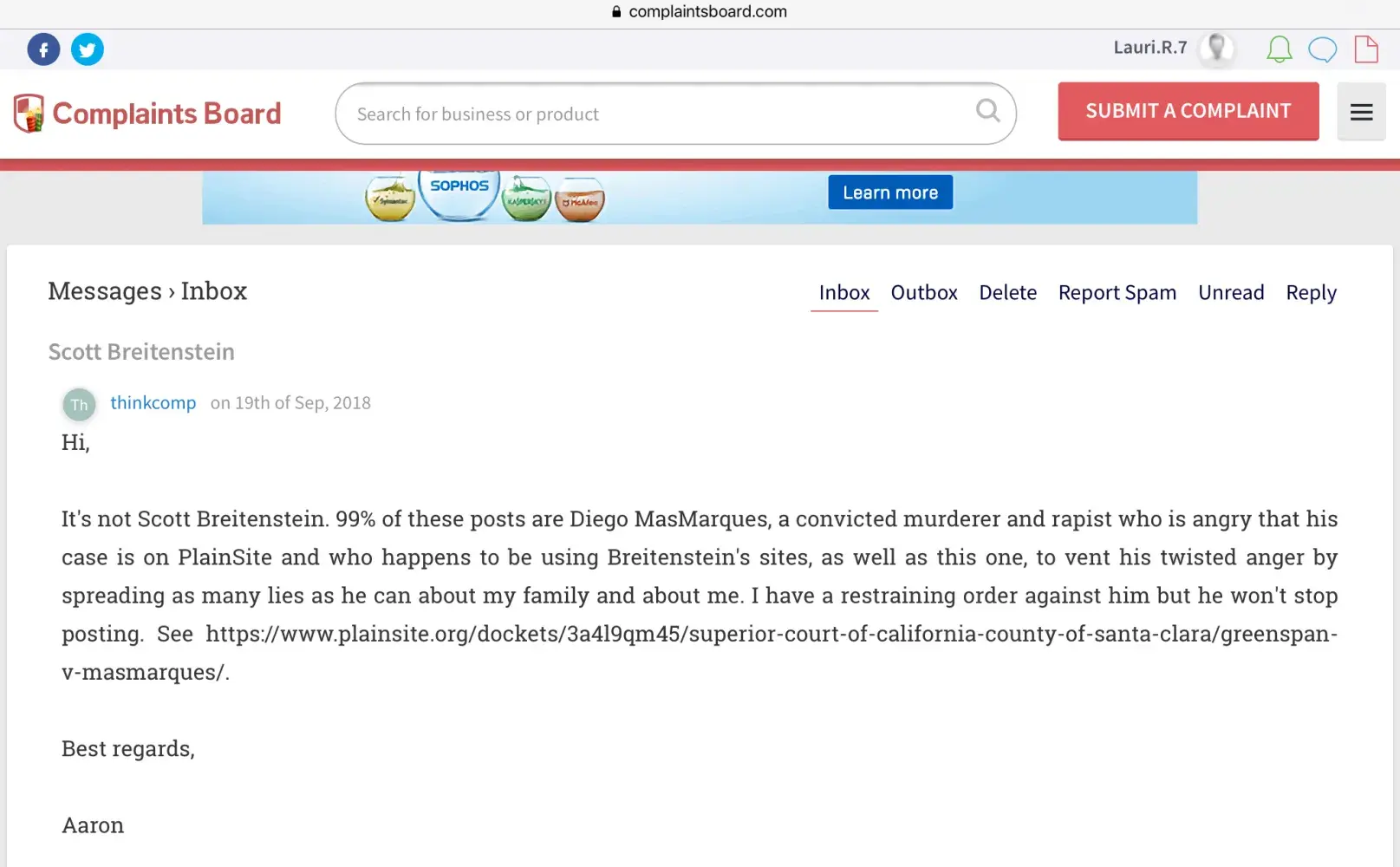Image resolution: width=1400 pixels, height=867 pixels.
Task: Click the red document page icon
Action: tap(1366, 49)
